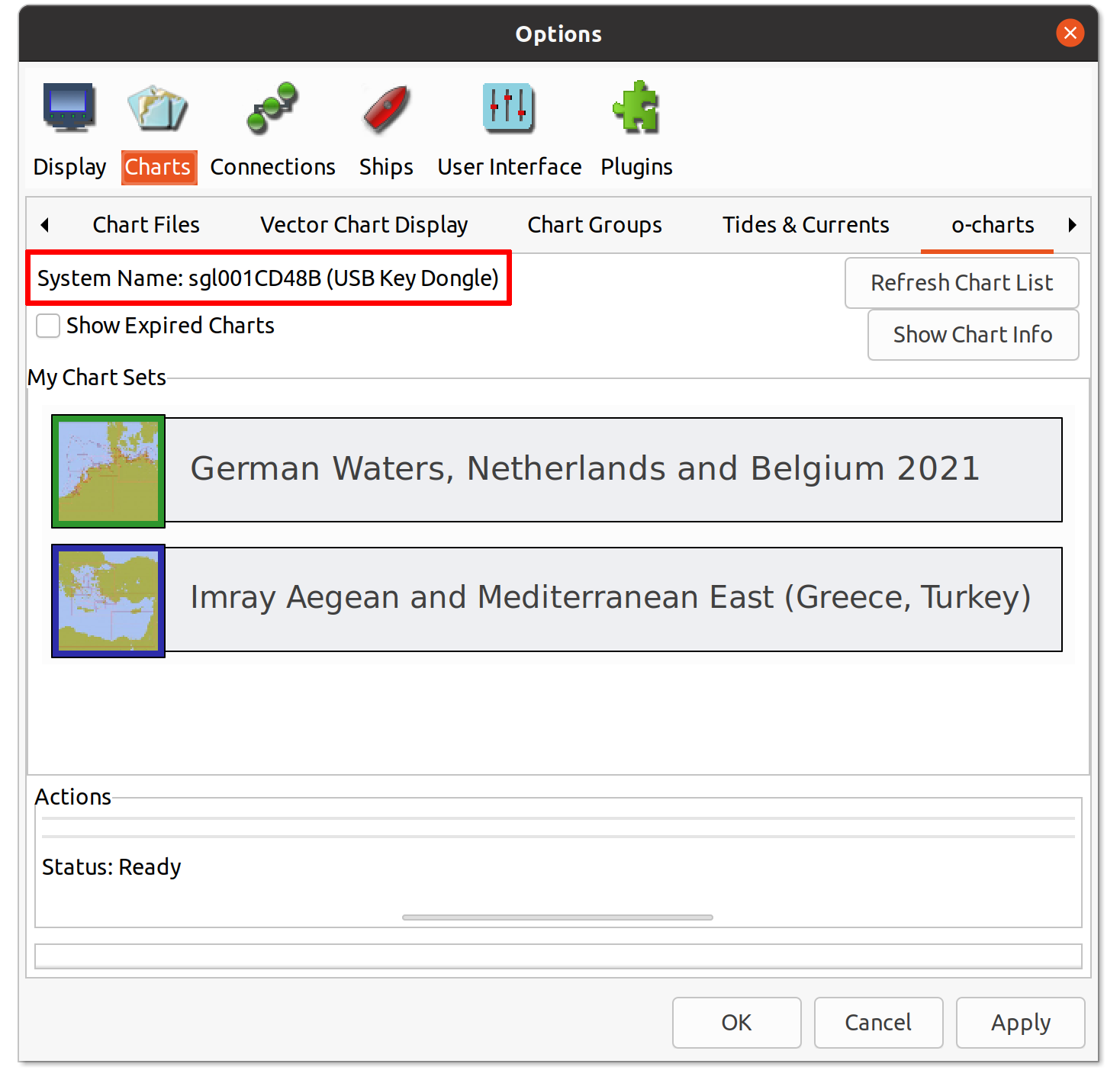
Task: Click the horizontal scrollbar in Actions panel
Action: (x=557, y=917)
